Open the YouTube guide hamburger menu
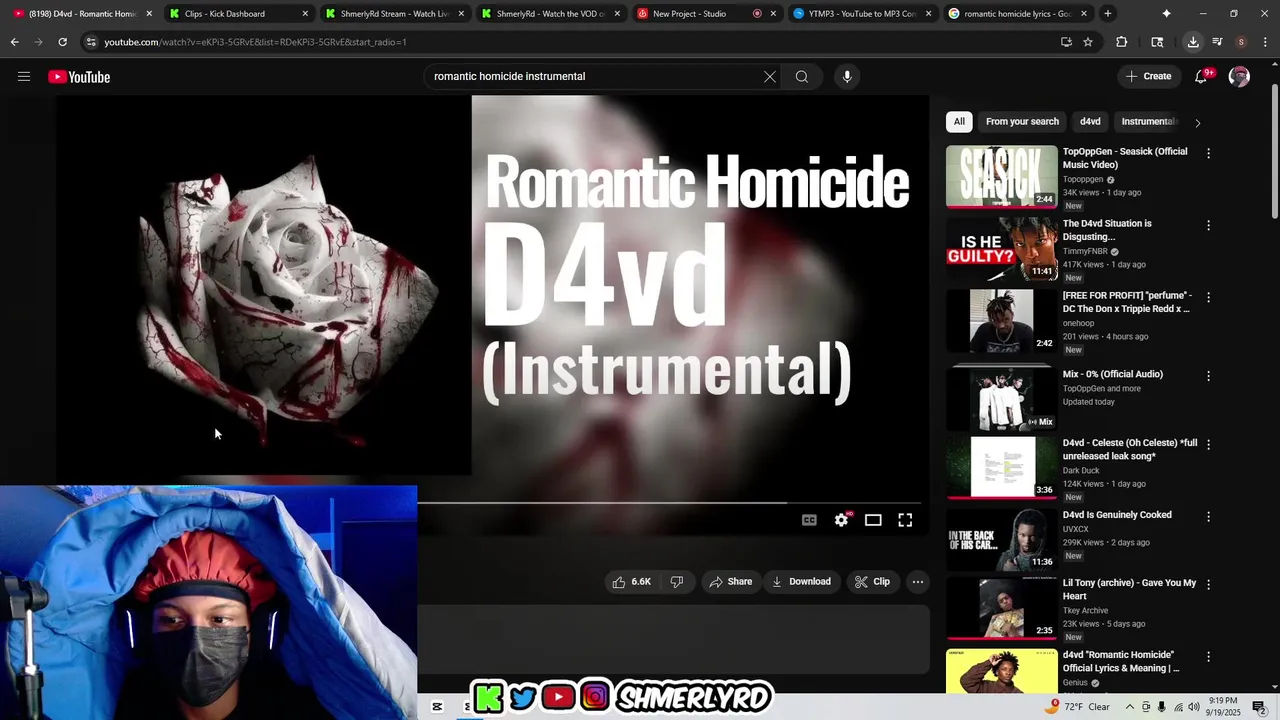The image size is (1280, 720). pyautogui.click(x=24, y=77)
